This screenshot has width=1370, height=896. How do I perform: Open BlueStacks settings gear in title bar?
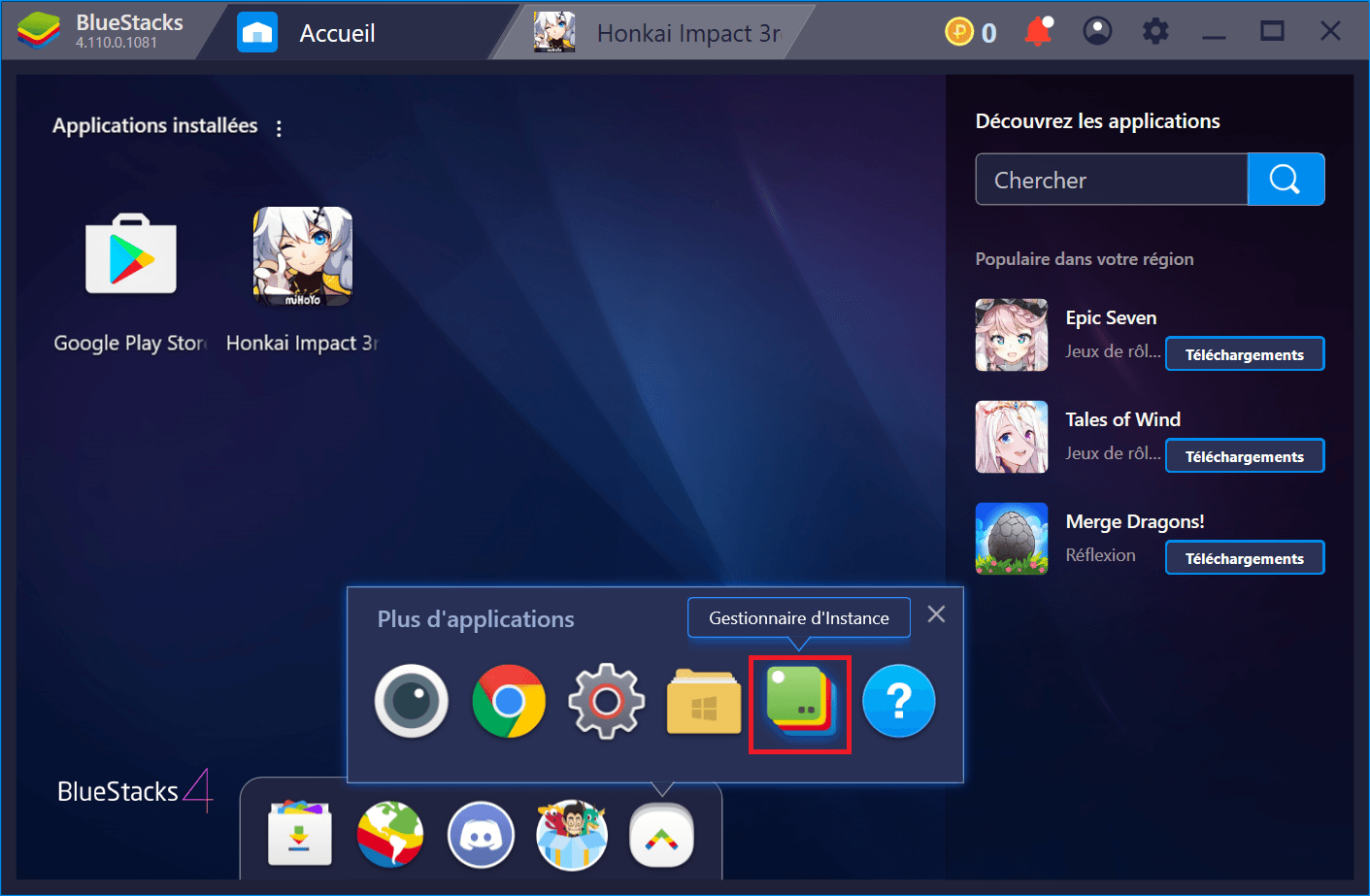tap(1155, 32)
